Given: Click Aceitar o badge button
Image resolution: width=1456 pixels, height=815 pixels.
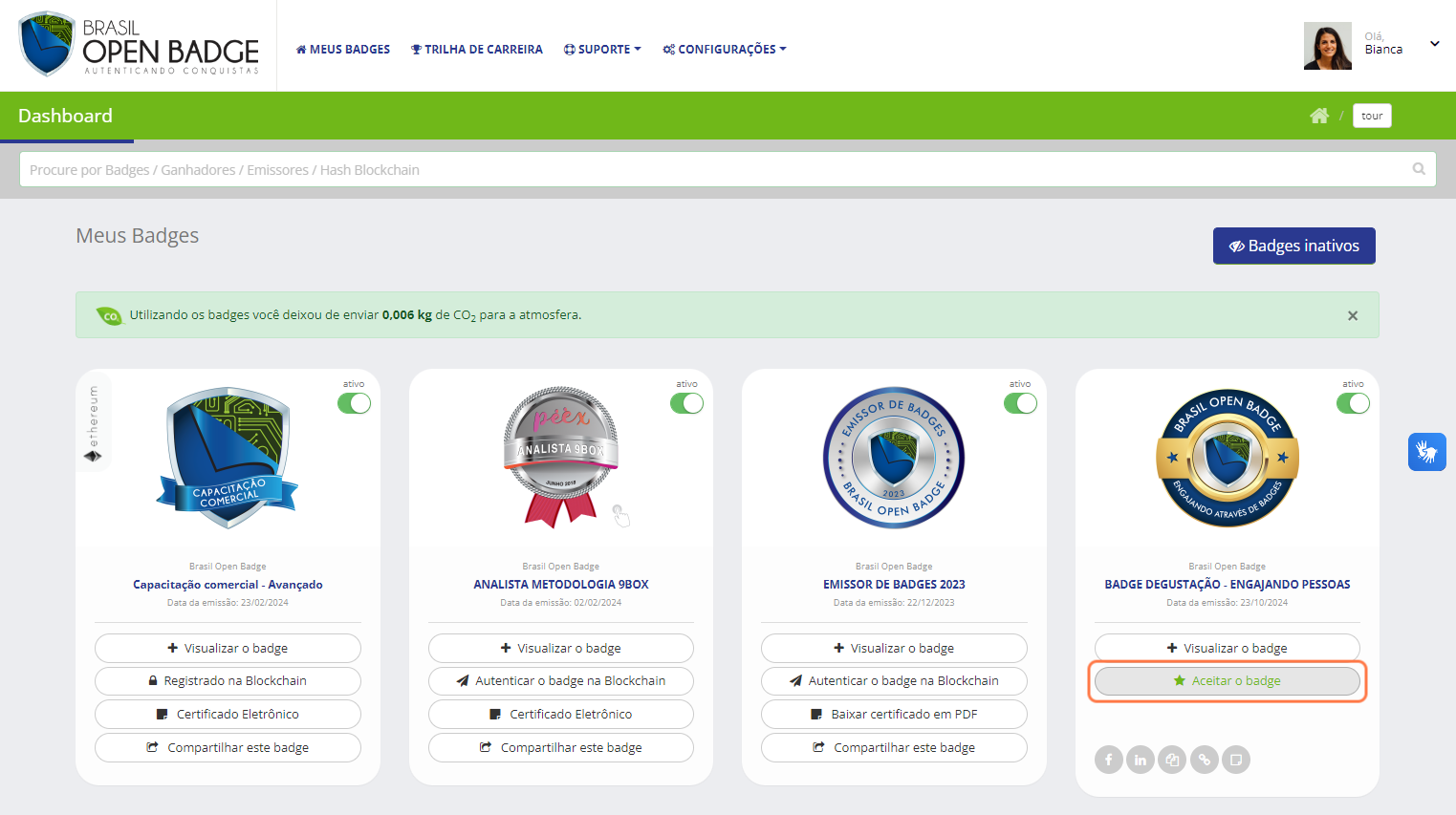Looking at the screenshot, I should pyautogui.click(x=1228, y=681).
